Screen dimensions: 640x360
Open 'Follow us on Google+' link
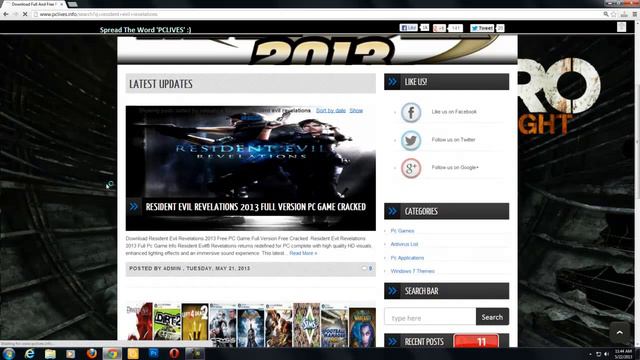(x=455, y=167)
